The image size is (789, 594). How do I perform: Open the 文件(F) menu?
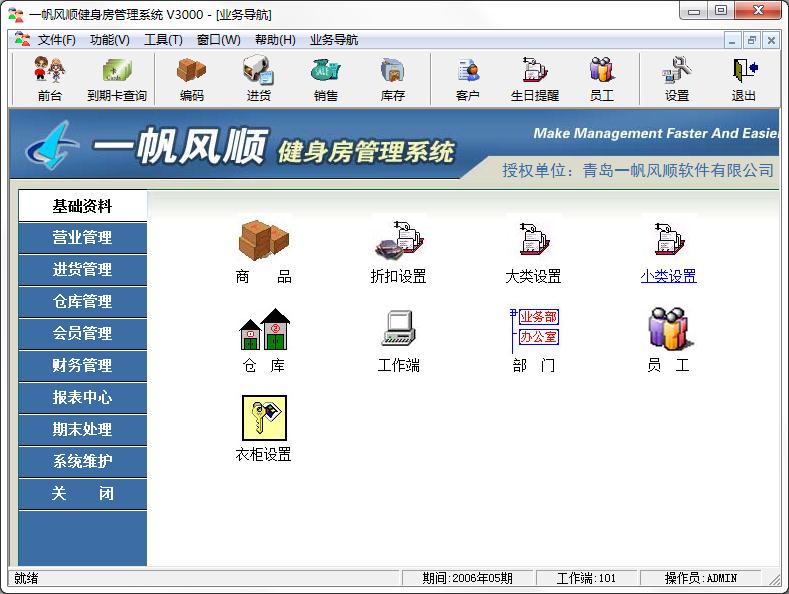(x=56, y=40)
